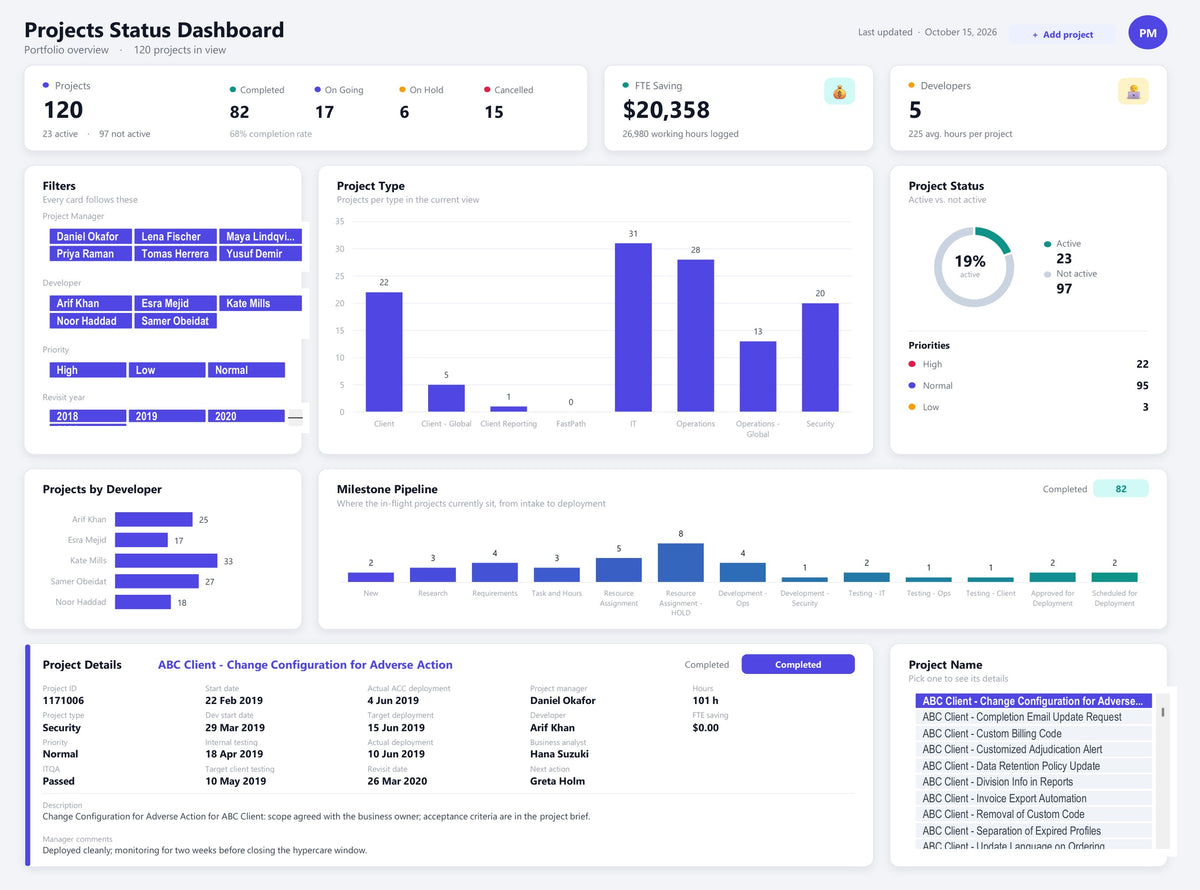The height and width of the screenshot is (890, 1200).
Task: Click the revisit year horizontal scrollbar
Action: 295,417
